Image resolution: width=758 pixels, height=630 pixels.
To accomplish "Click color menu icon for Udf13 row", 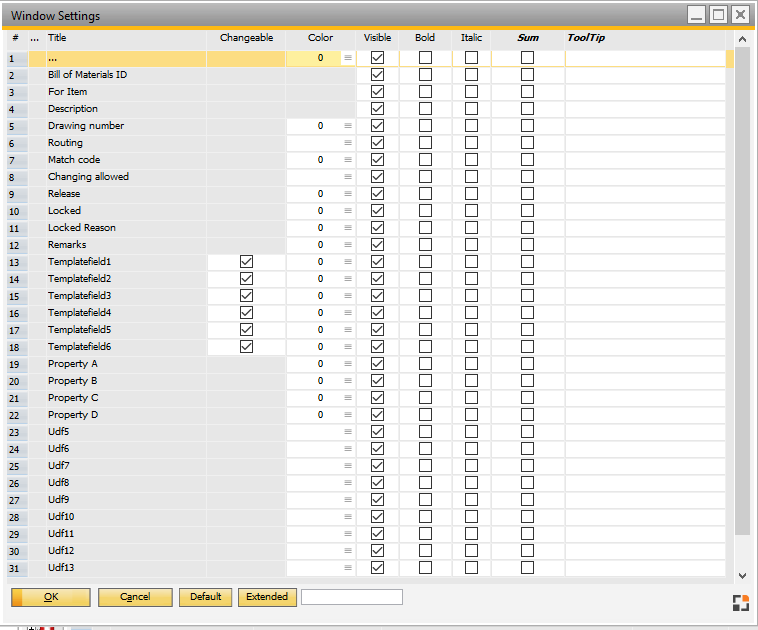I will (x=348, y=568).
